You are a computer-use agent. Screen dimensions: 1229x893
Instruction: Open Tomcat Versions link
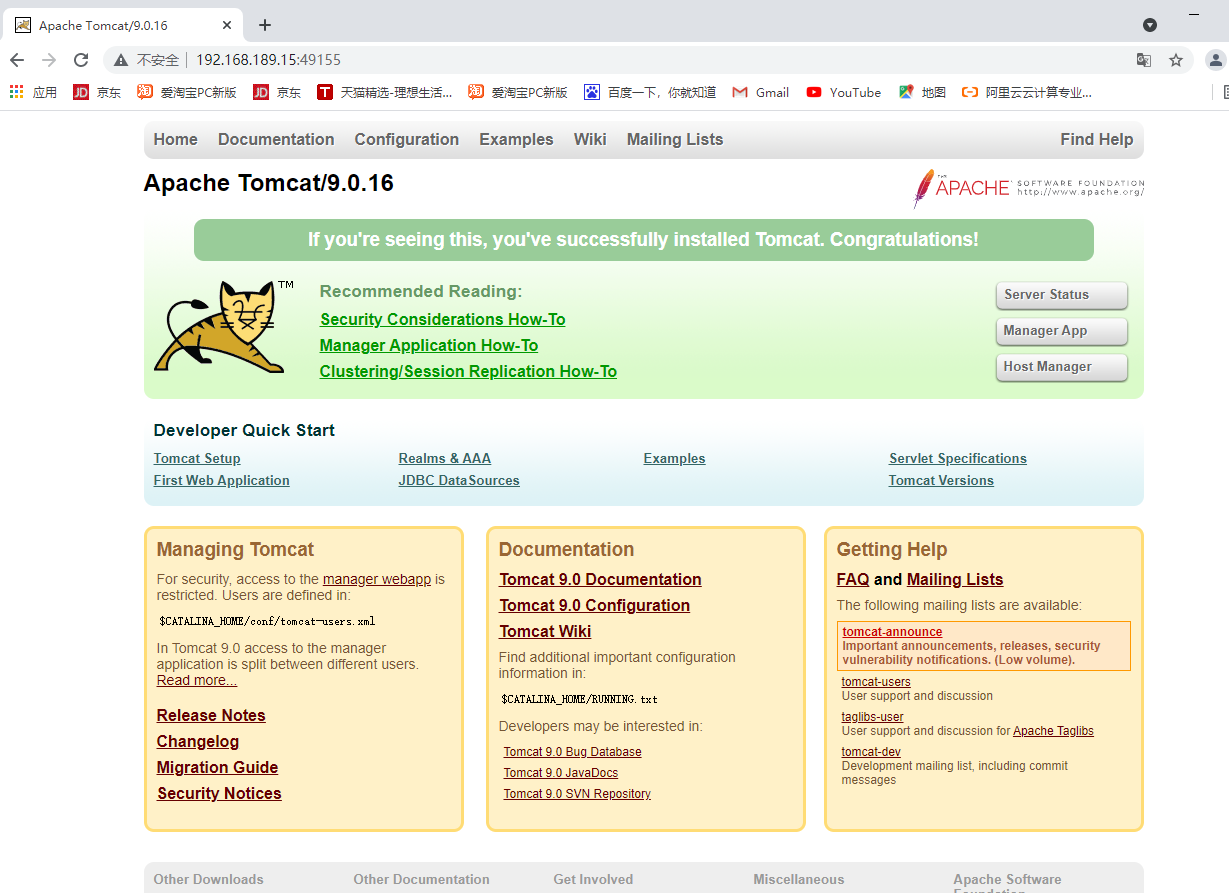click(x=941, y=481)
